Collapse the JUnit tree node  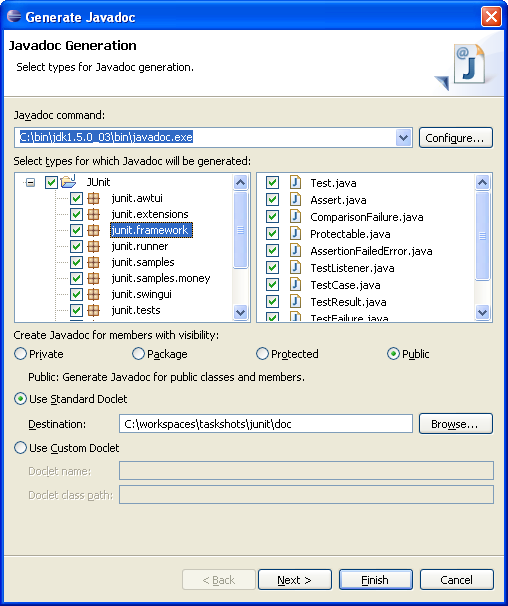click(x=30, y=182)
